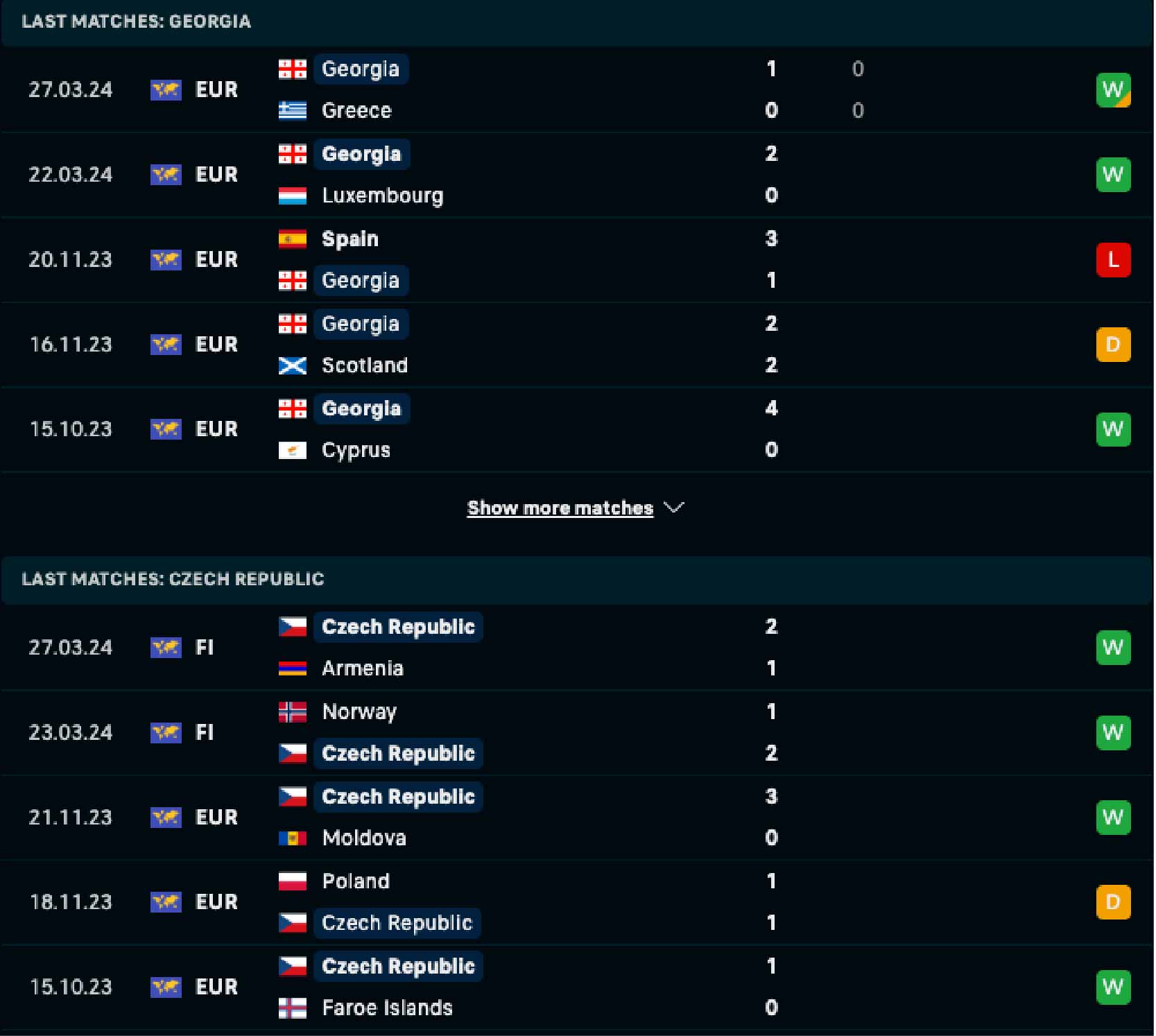The image size is (1156, 1036).
Task: Open the Armenia team link
Action: click(363, 668)
